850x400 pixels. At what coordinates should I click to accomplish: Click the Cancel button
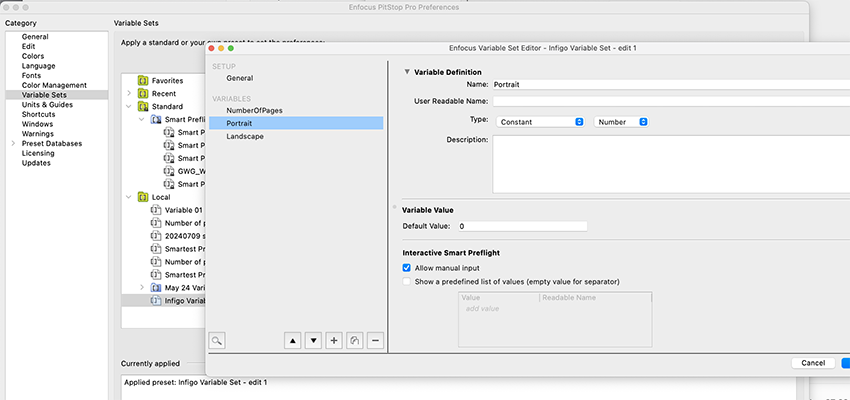pyautogui.click(x=813, y=363)
